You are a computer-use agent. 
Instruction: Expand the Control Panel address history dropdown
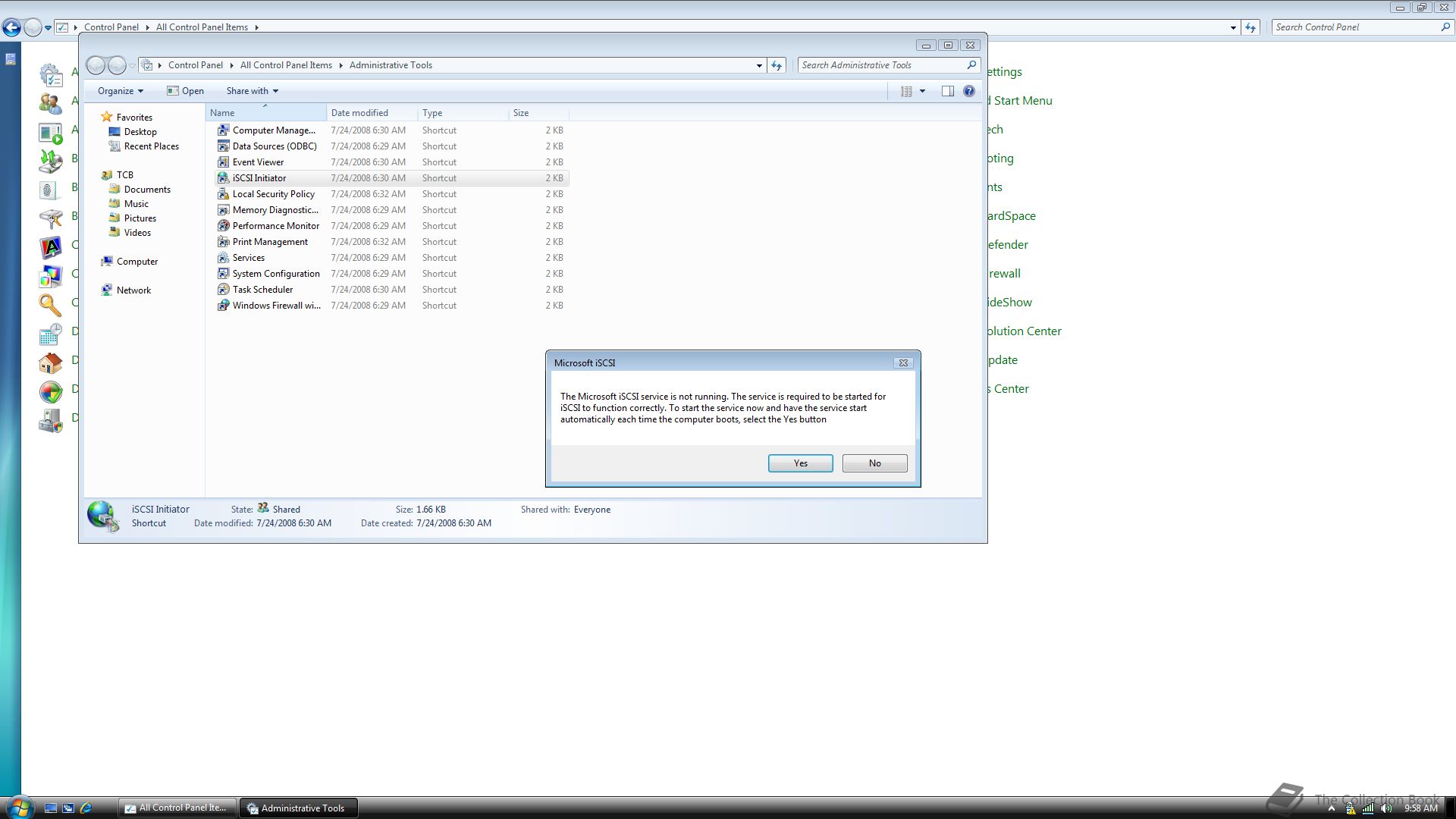click(x=1233, y=27)
